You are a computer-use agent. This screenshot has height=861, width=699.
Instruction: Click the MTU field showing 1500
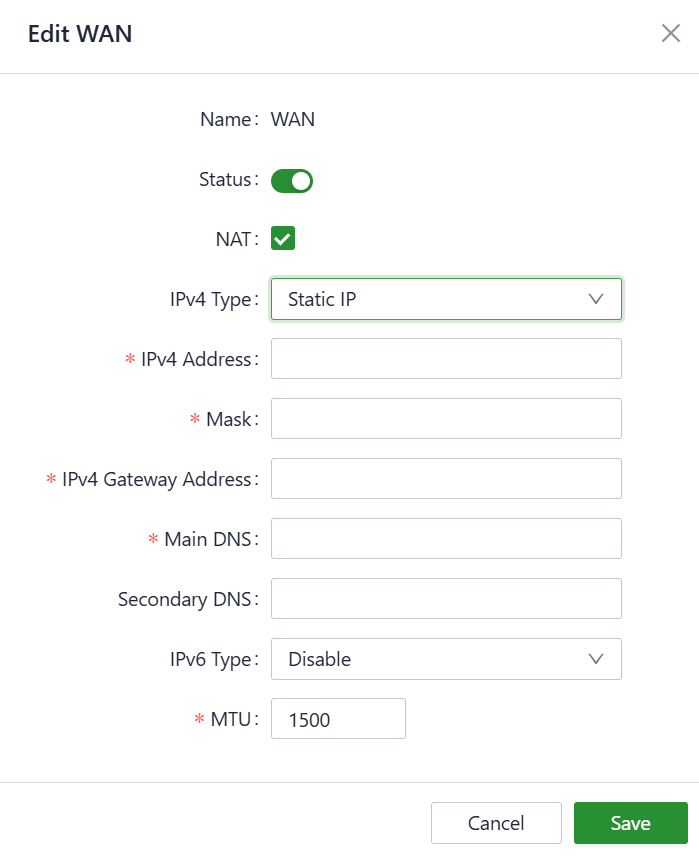click(x=338, y=719)
